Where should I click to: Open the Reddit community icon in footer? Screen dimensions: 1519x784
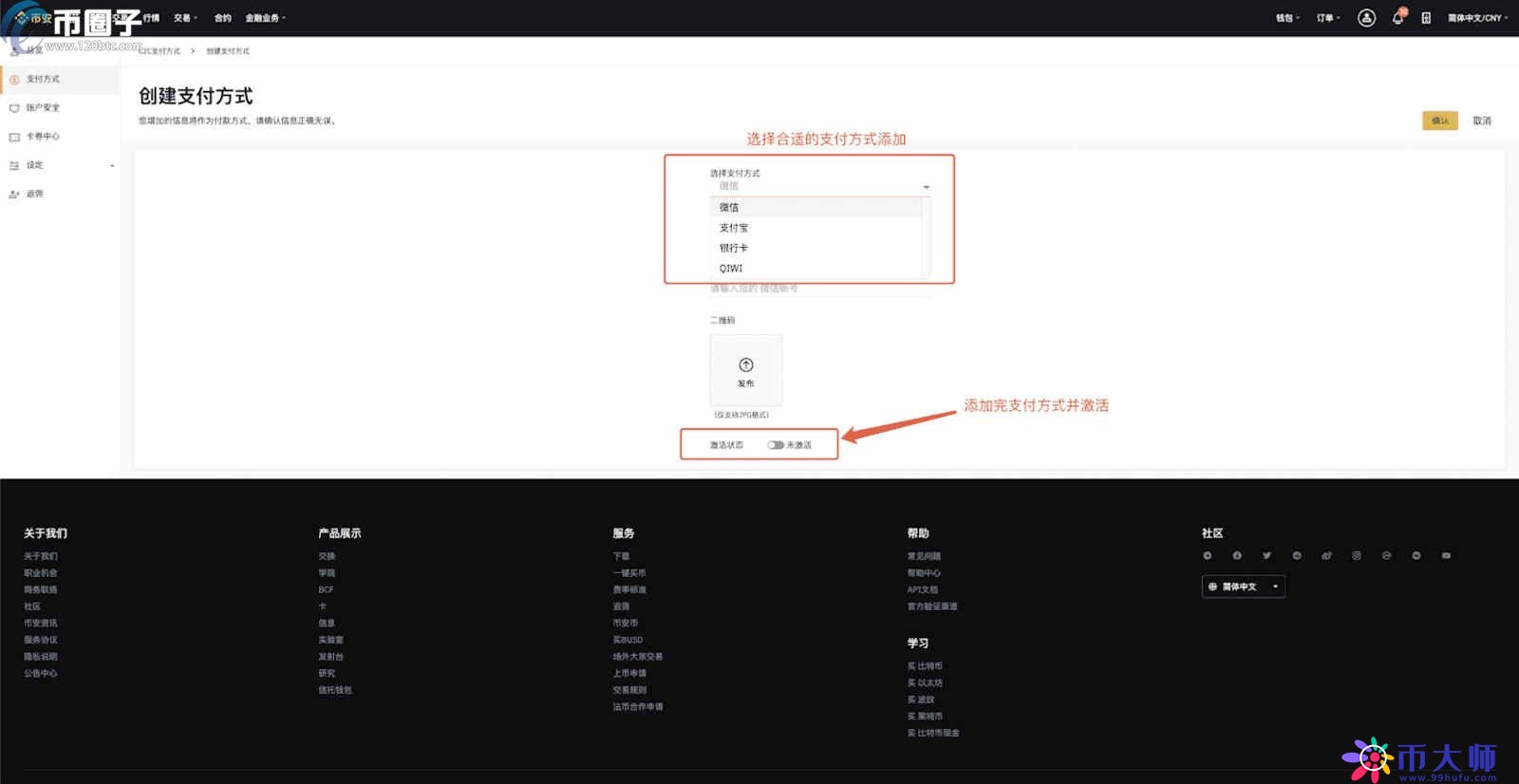pos(1297,556)
